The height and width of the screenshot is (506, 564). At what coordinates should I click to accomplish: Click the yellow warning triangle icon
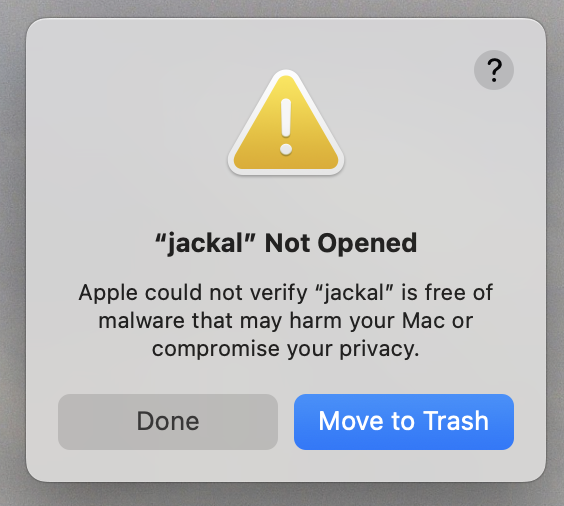click(286, 123)
